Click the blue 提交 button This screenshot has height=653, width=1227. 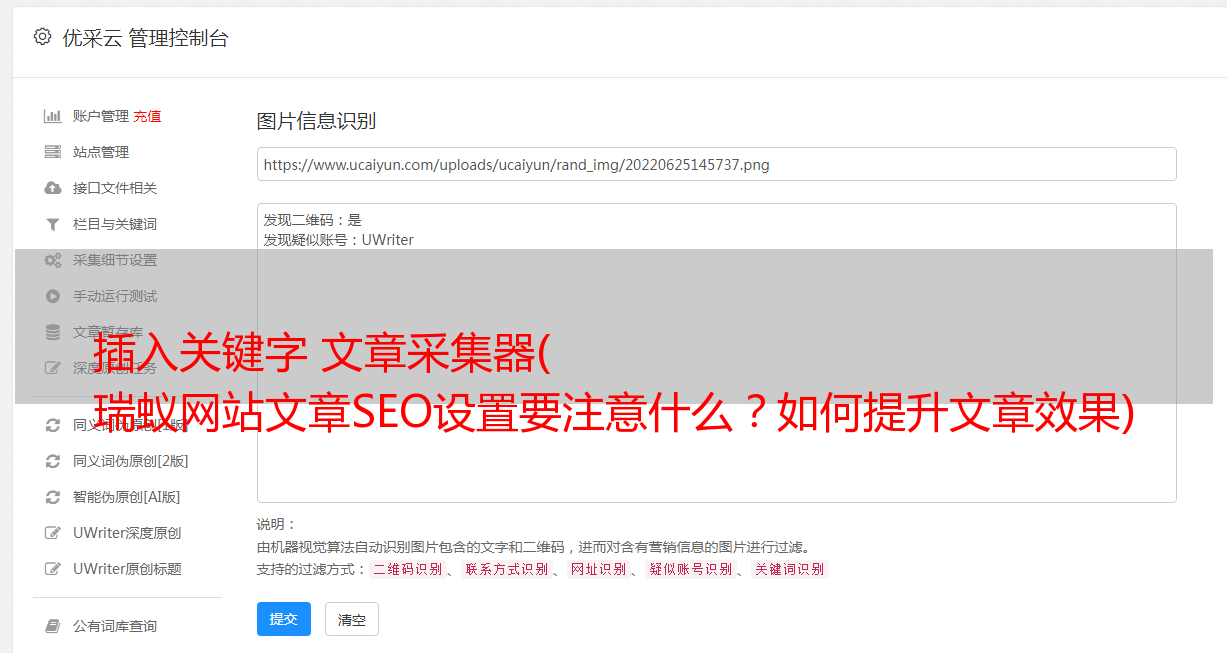tap(284, 619)
